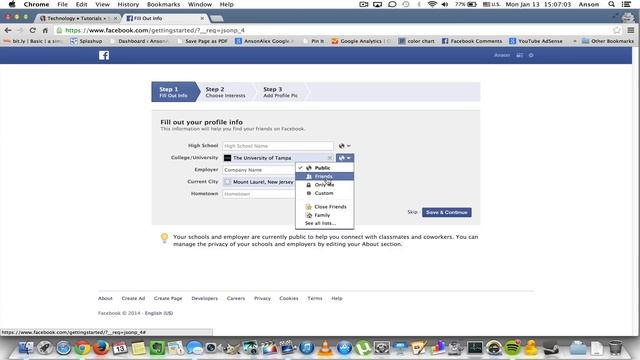
Task: Choose Close Friends in the privacy menu
Action: coord(324,207)
